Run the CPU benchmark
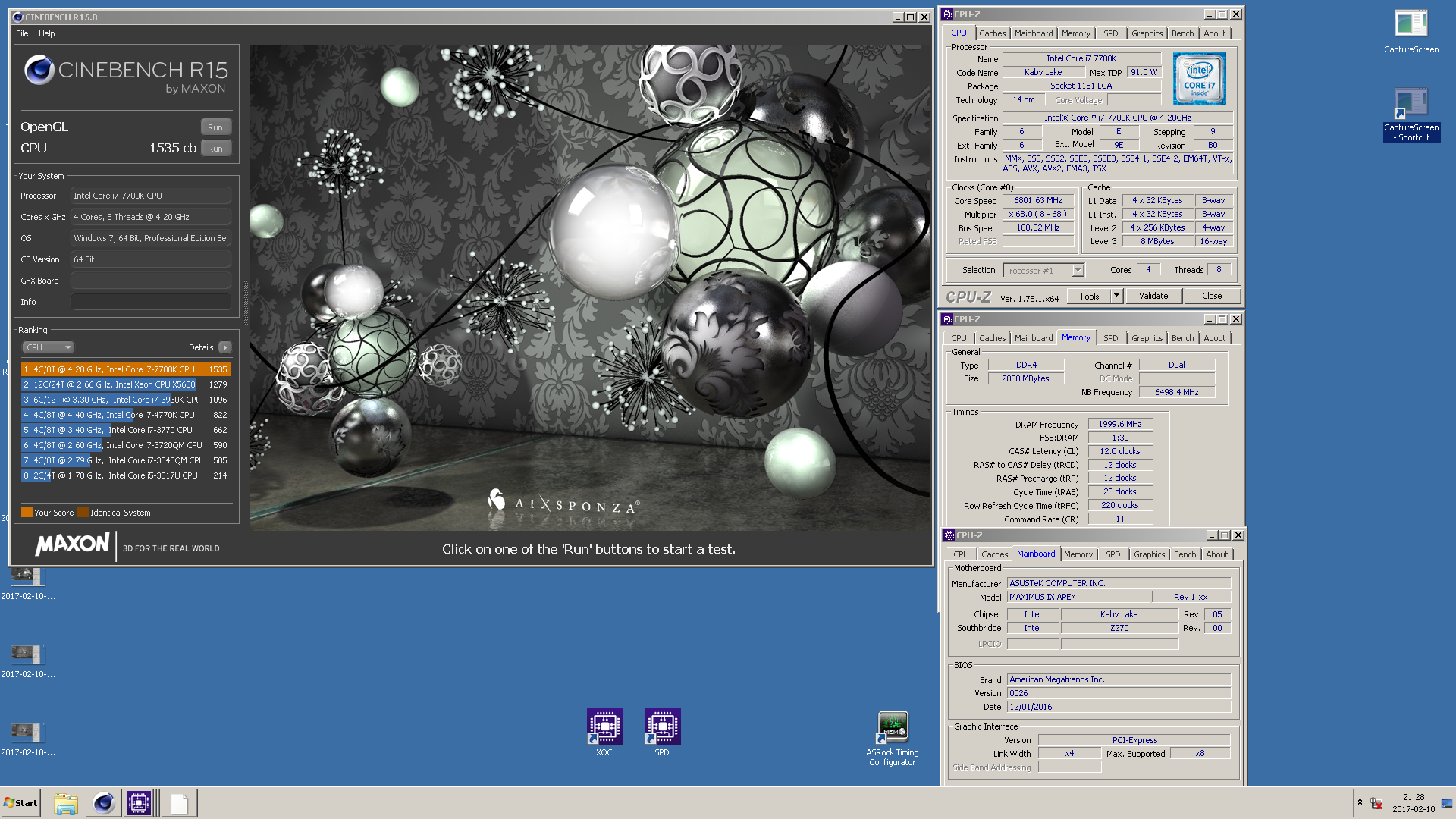The height and width of the screenshot is (819, 1456). pos(215,149)
